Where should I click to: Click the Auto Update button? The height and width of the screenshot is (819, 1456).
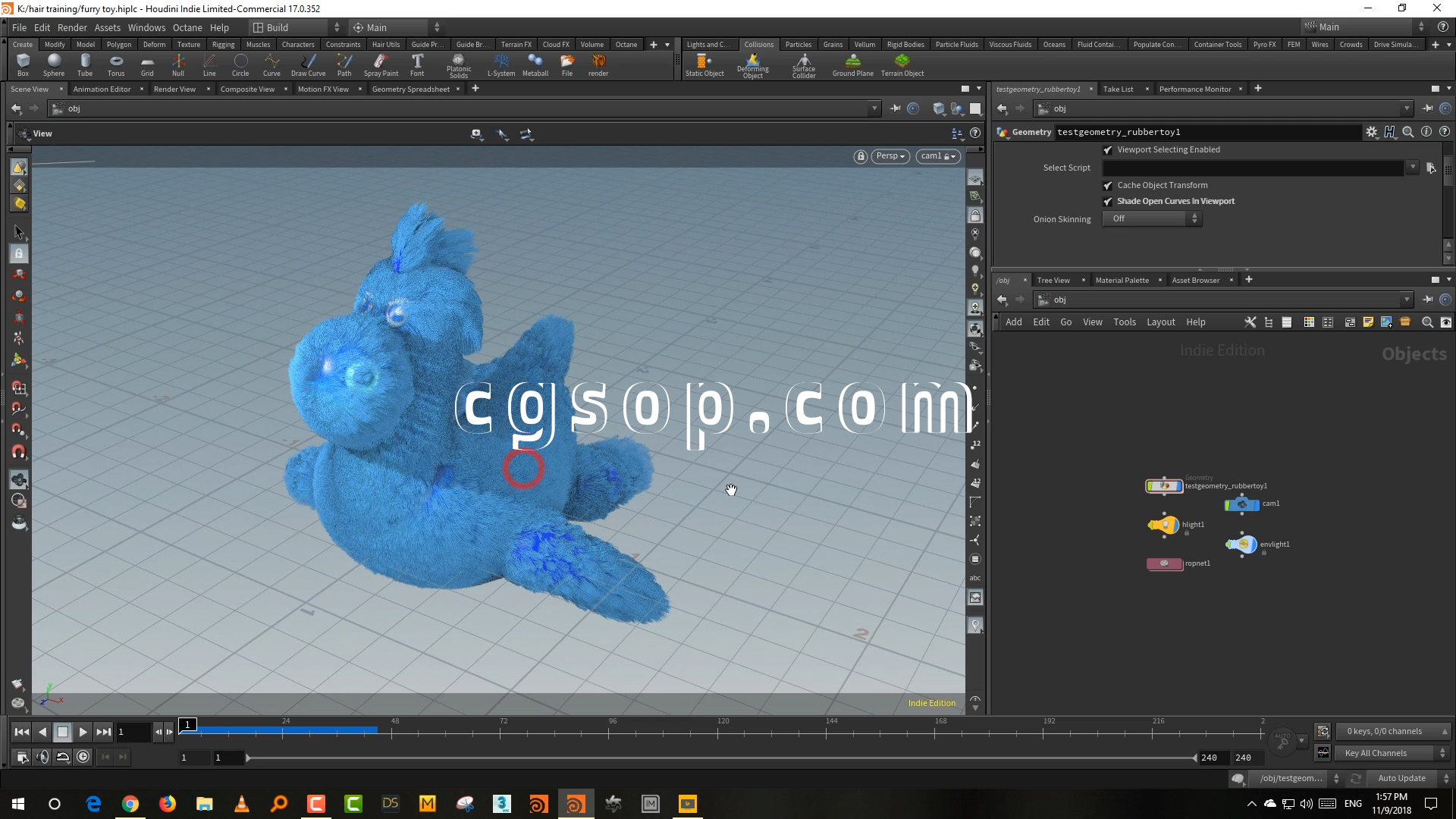point(1401,779)
